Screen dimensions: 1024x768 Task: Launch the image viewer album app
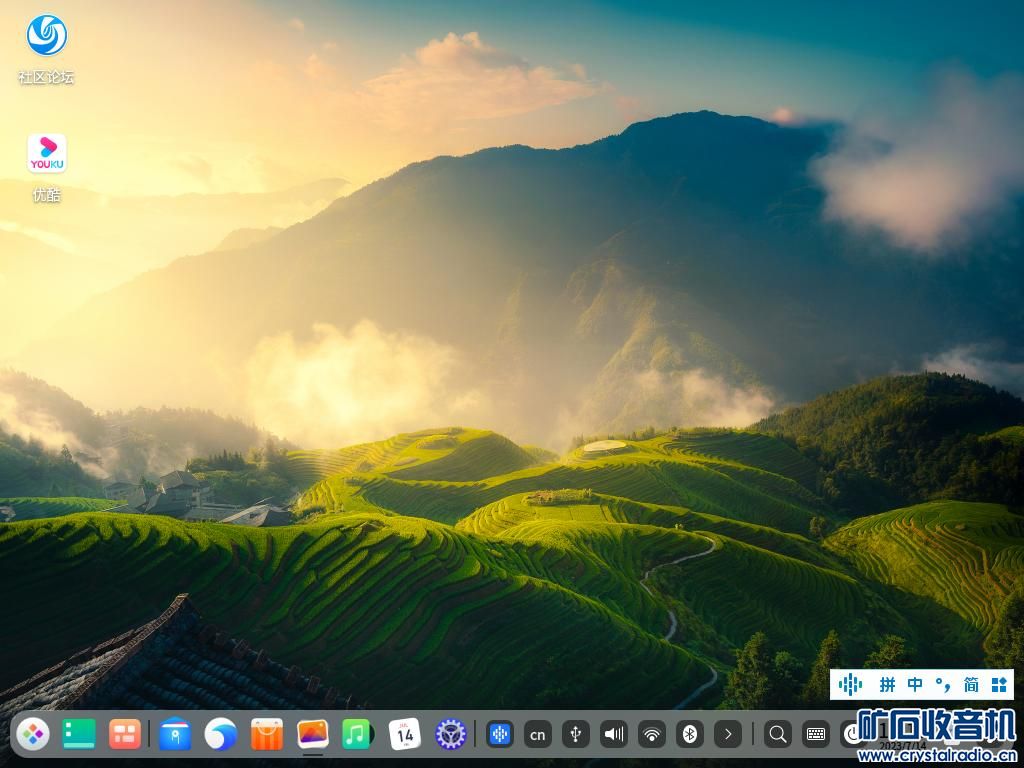tap(313, 735)
